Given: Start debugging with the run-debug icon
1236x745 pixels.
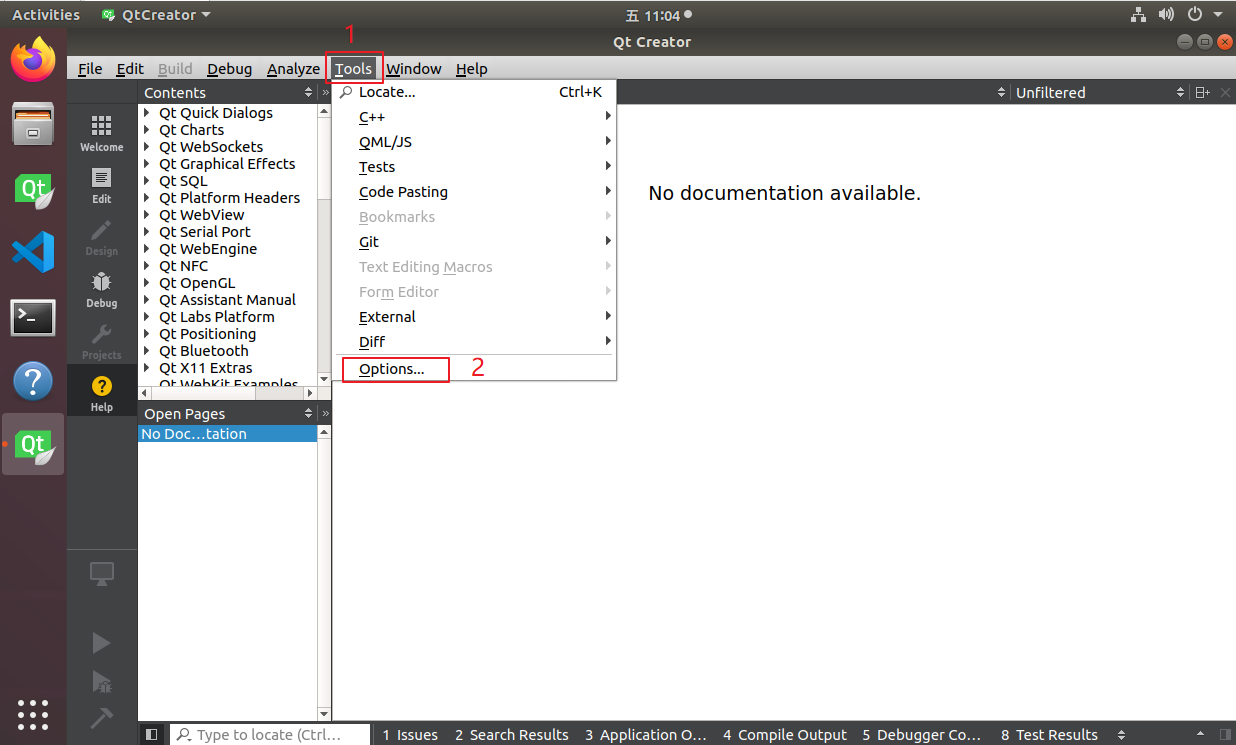Looking at the screenshot, I should pyautogui.click(x=101, y=681).
